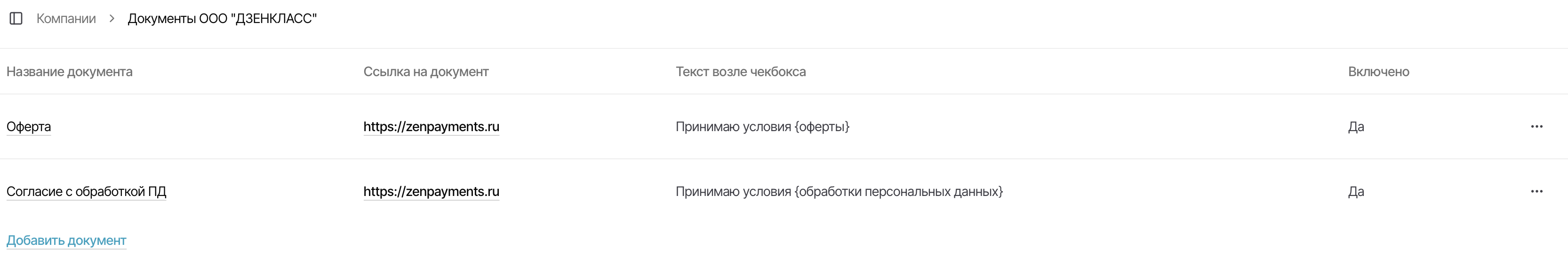Toggle the sidebar panel icon
This screenshot has height=266, width=1568.
point(16,19)
